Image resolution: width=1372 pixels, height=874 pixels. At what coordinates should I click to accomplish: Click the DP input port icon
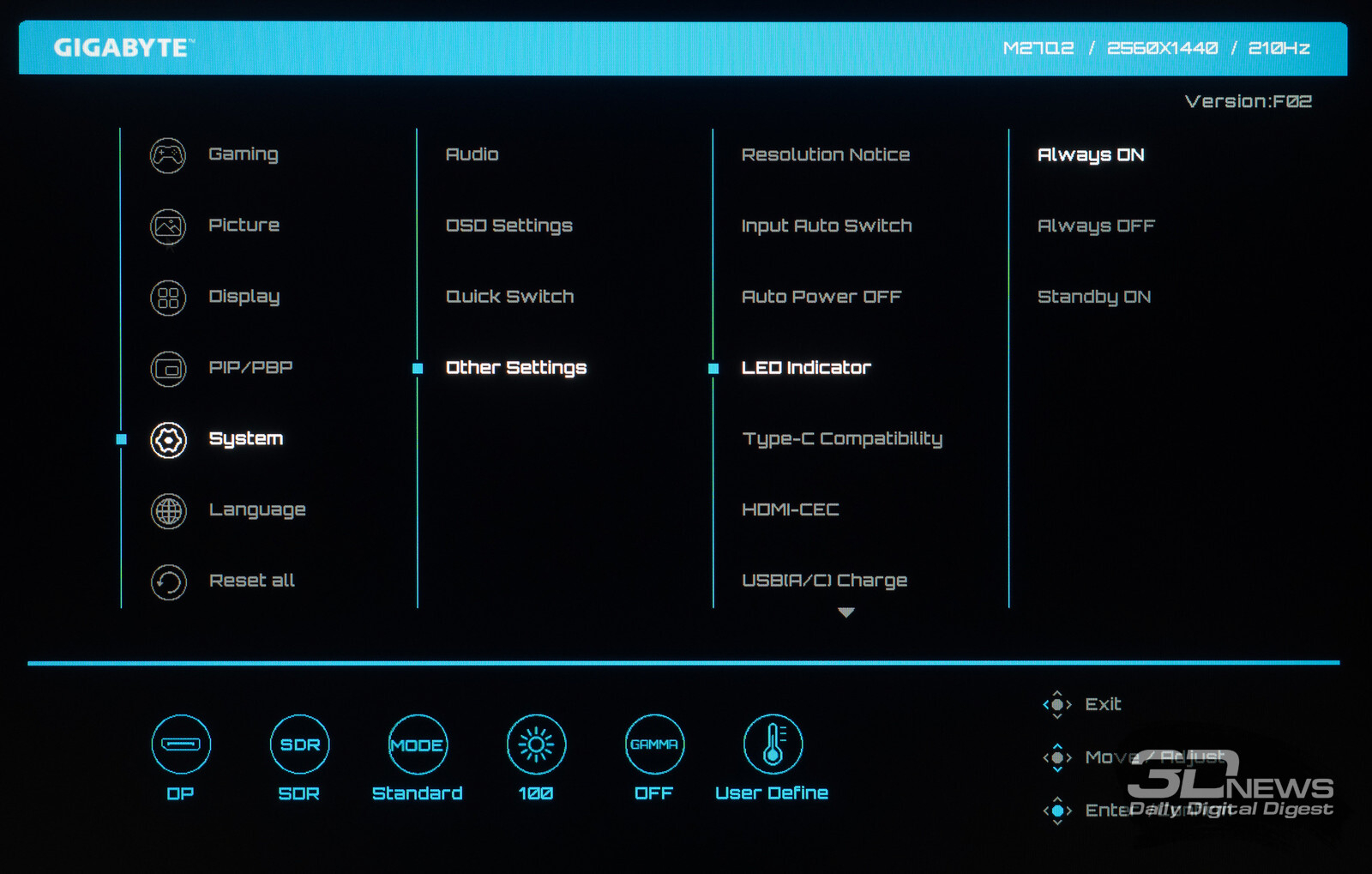click(x=181, y=744)
